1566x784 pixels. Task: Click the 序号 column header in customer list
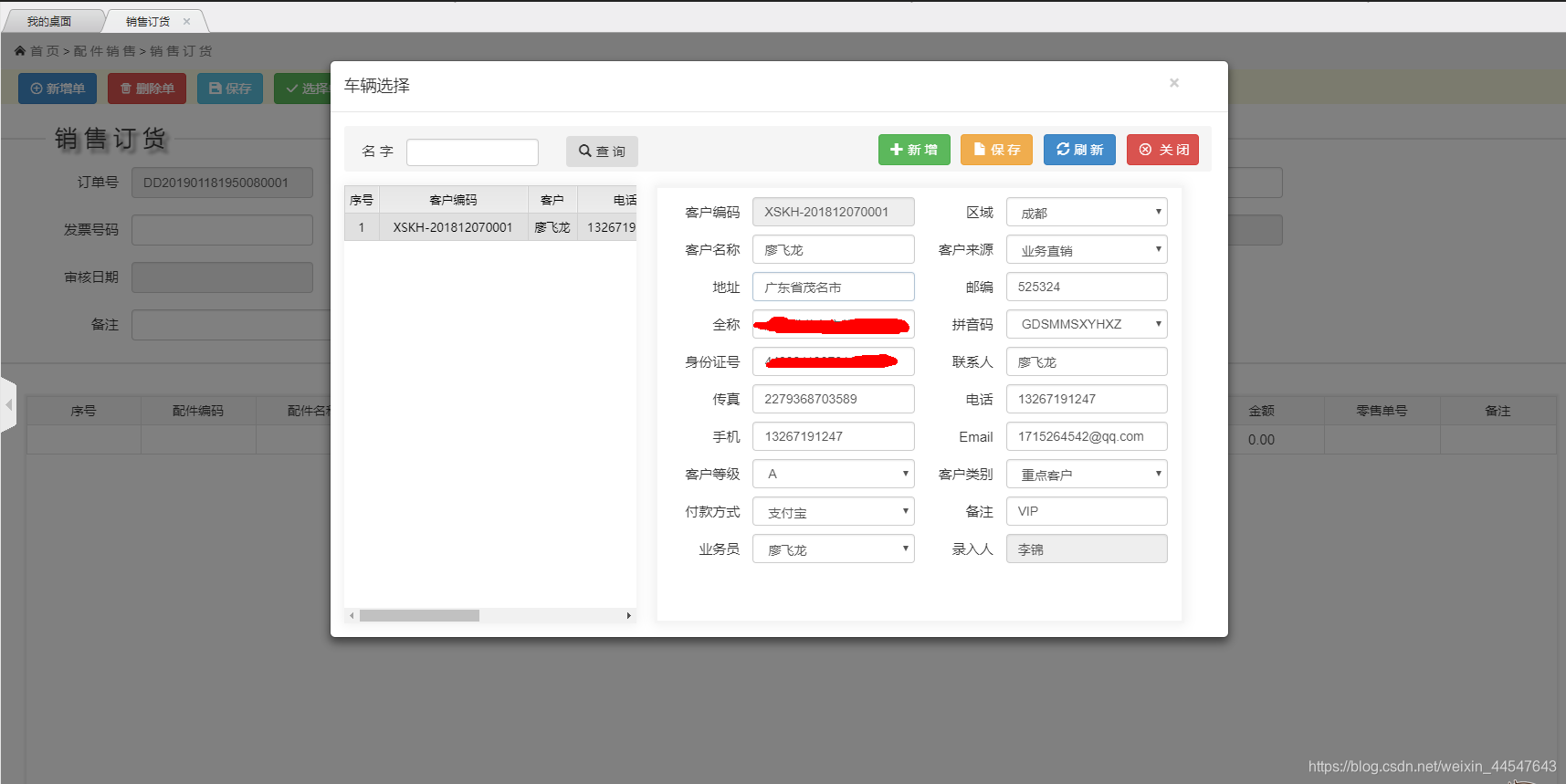362,200
